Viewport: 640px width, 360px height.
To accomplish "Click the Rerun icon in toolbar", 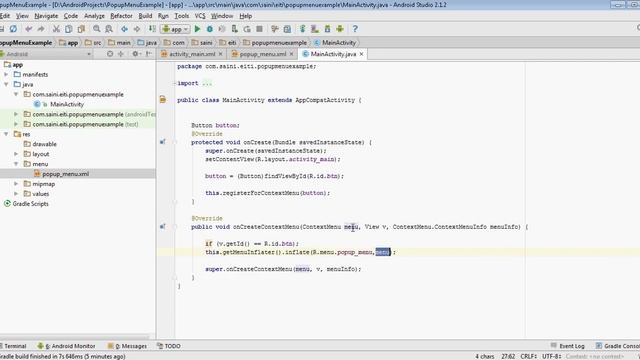I will [247, 29].
